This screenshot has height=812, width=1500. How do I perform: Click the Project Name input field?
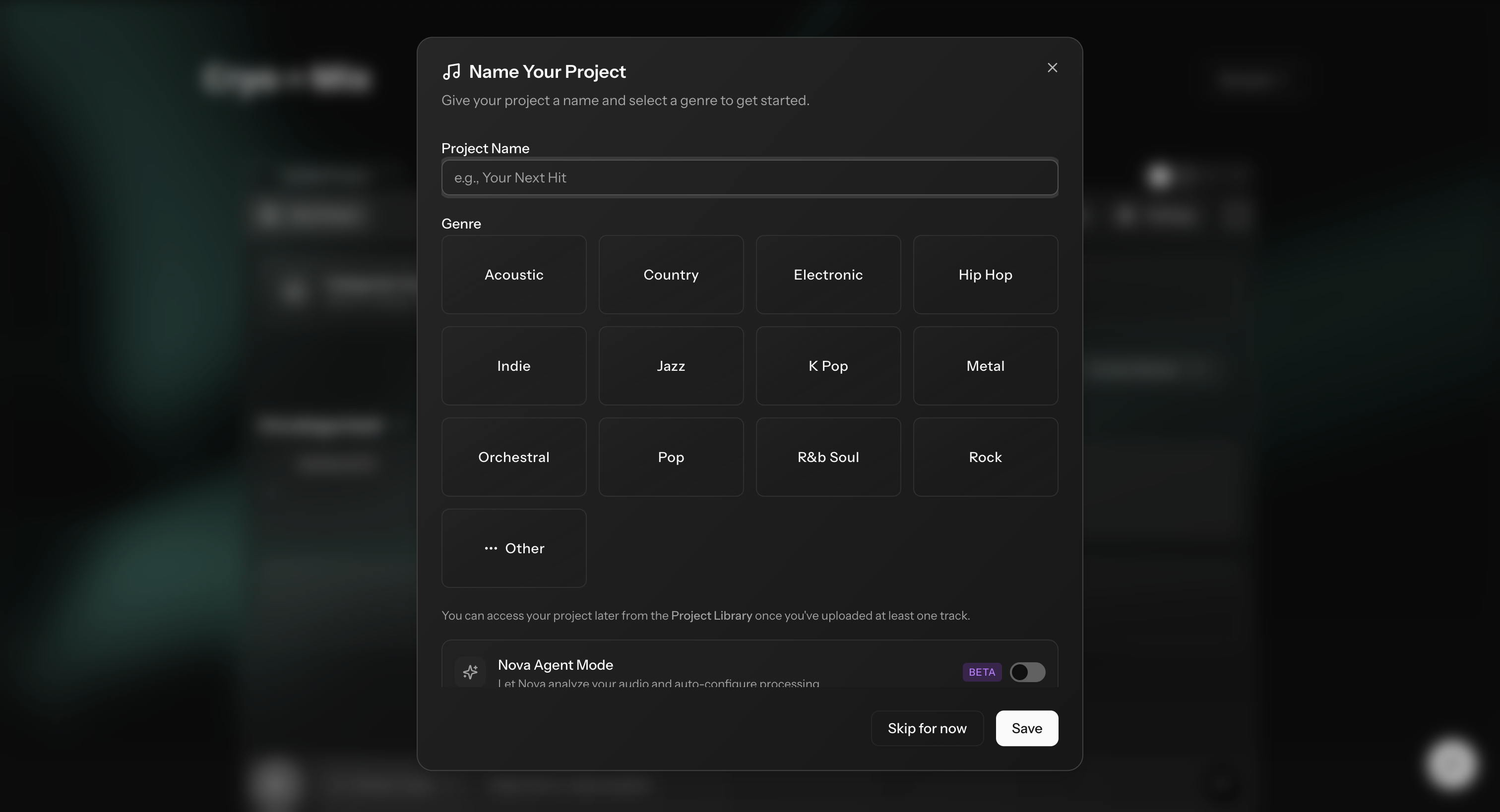pos(749,177)
